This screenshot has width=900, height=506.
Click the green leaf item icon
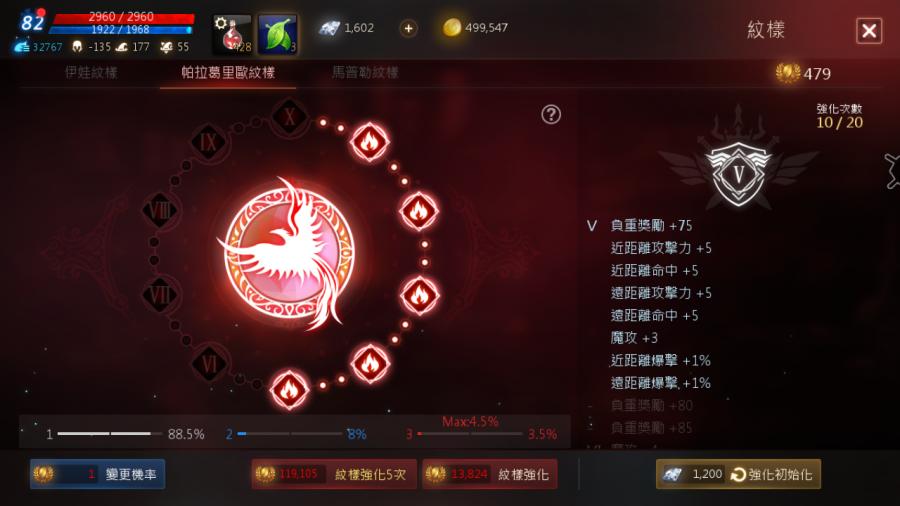278,34
